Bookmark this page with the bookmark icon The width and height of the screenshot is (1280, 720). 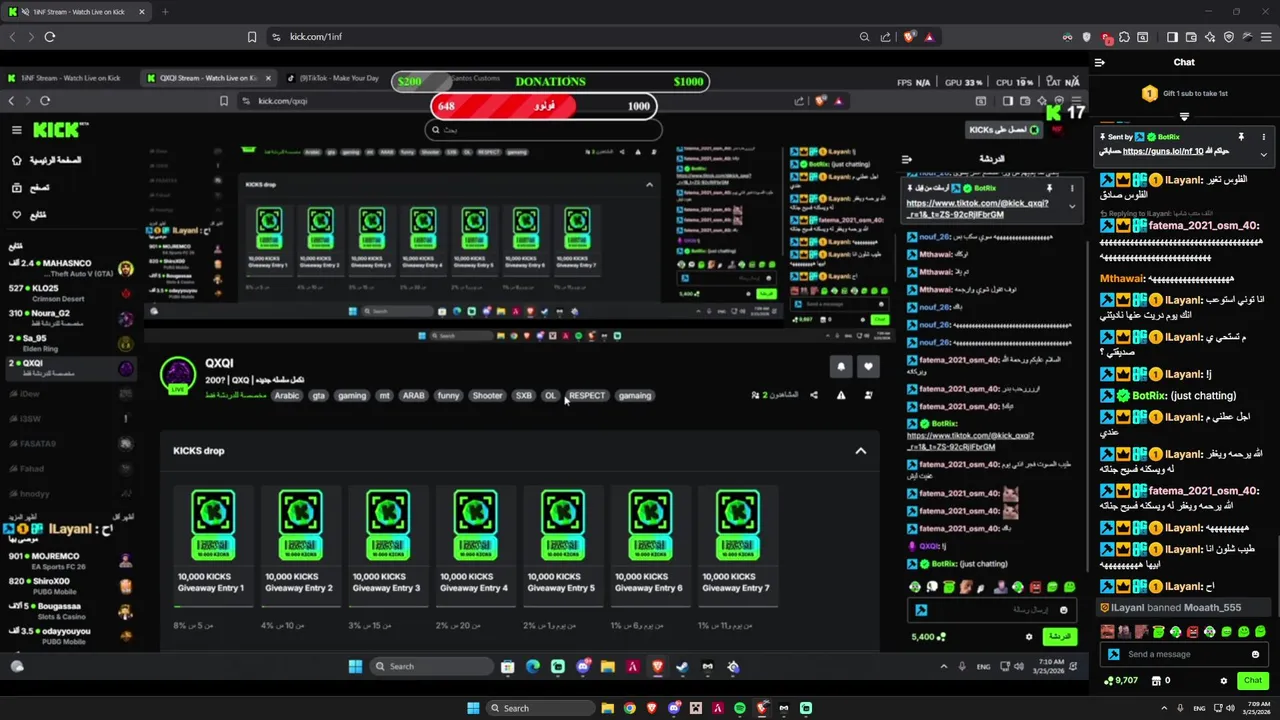(x=252, y=37)
